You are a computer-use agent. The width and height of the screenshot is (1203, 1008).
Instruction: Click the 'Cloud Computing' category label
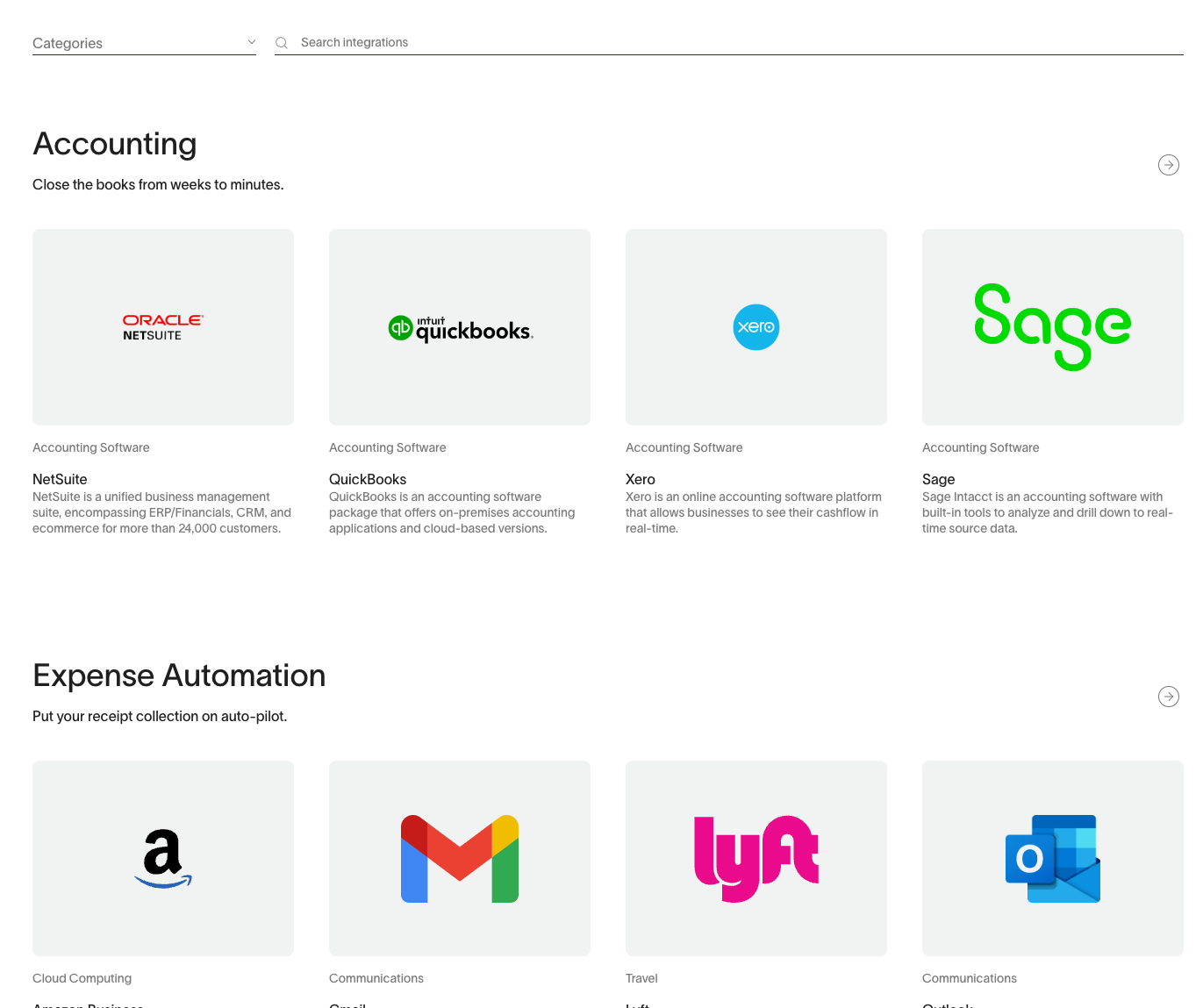coord(82,978)
